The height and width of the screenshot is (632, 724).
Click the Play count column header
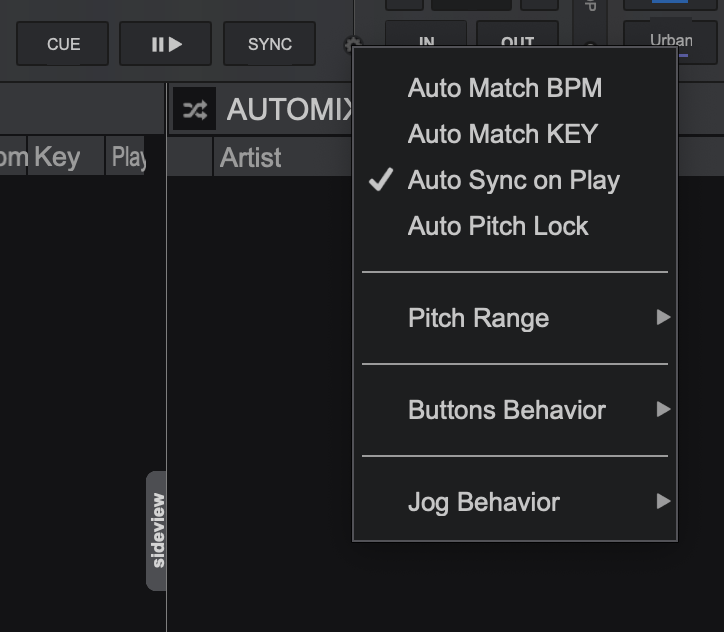pyautogui.click(x=126, y=156)
